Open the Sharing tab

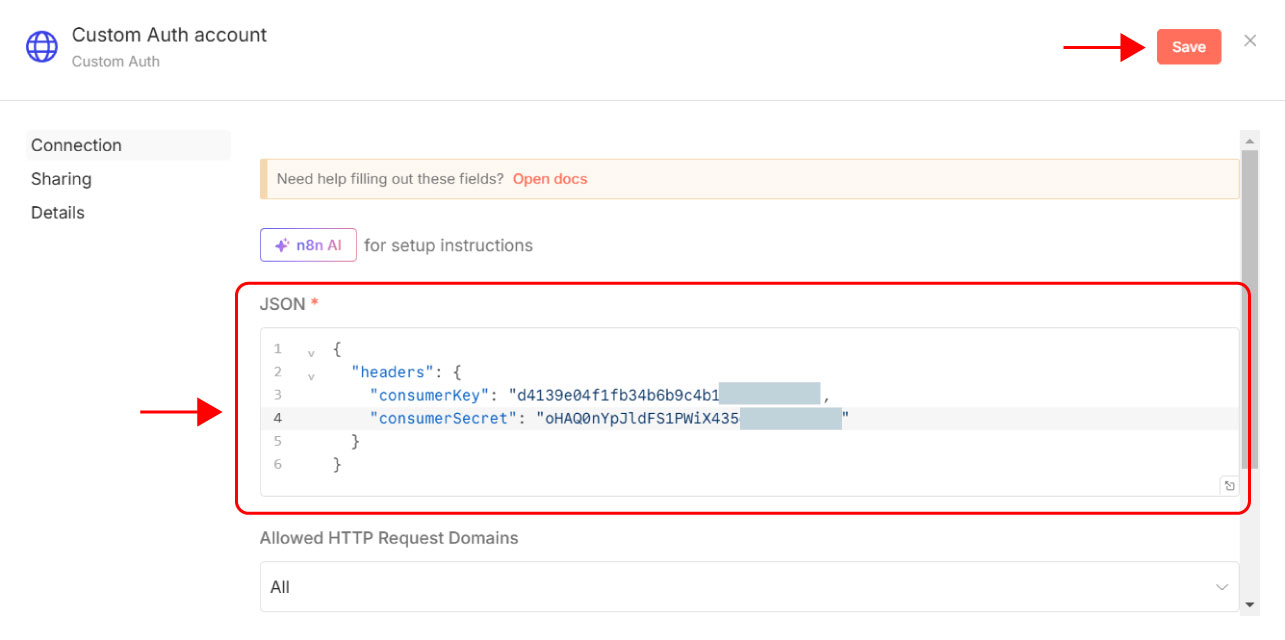click(x=61, y=179)
